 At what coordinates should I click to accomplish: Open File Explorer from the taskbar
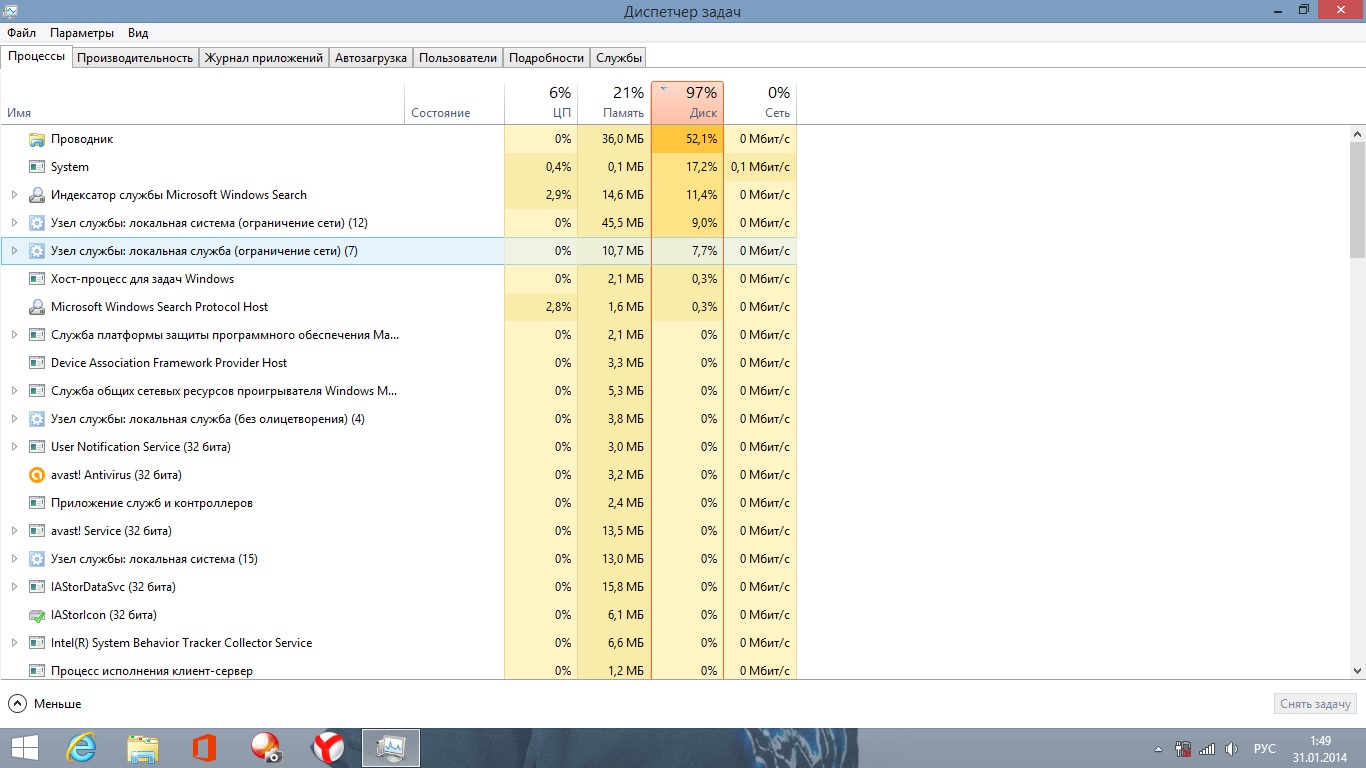pyautogui.click(x=143, y=748)
